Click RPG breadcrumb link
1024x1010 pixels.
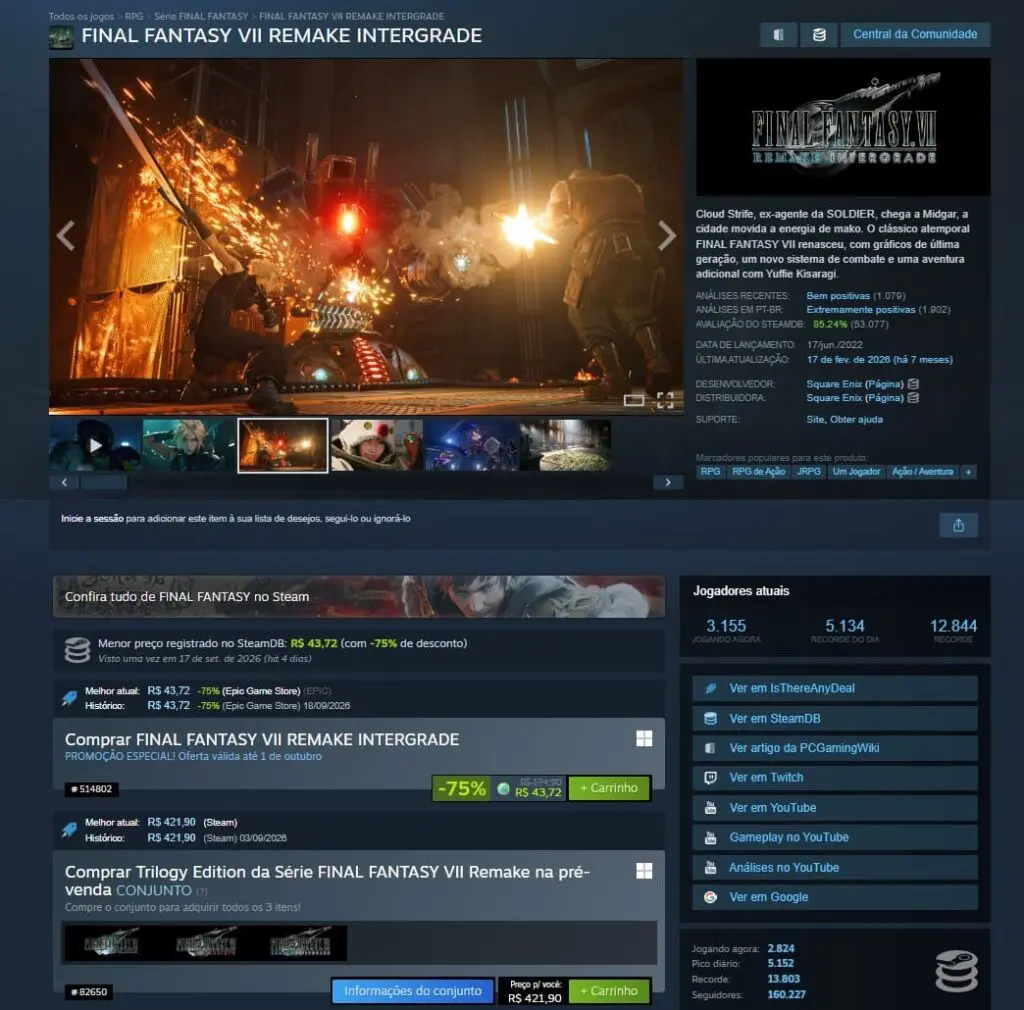tap(134, 16)
